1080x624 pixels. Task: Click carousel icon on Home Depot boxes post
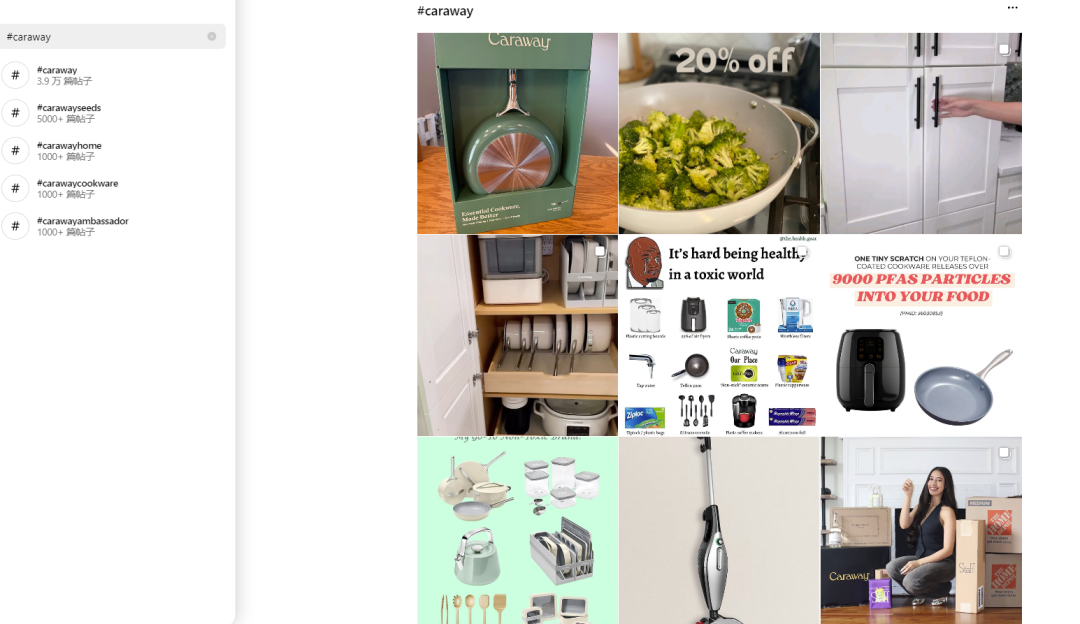coord(1004,453)
